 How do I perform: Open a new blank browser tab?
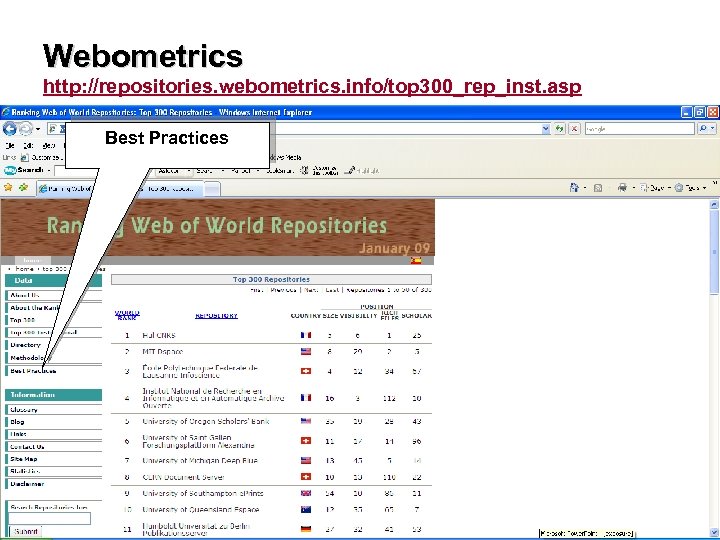(212, 189)
